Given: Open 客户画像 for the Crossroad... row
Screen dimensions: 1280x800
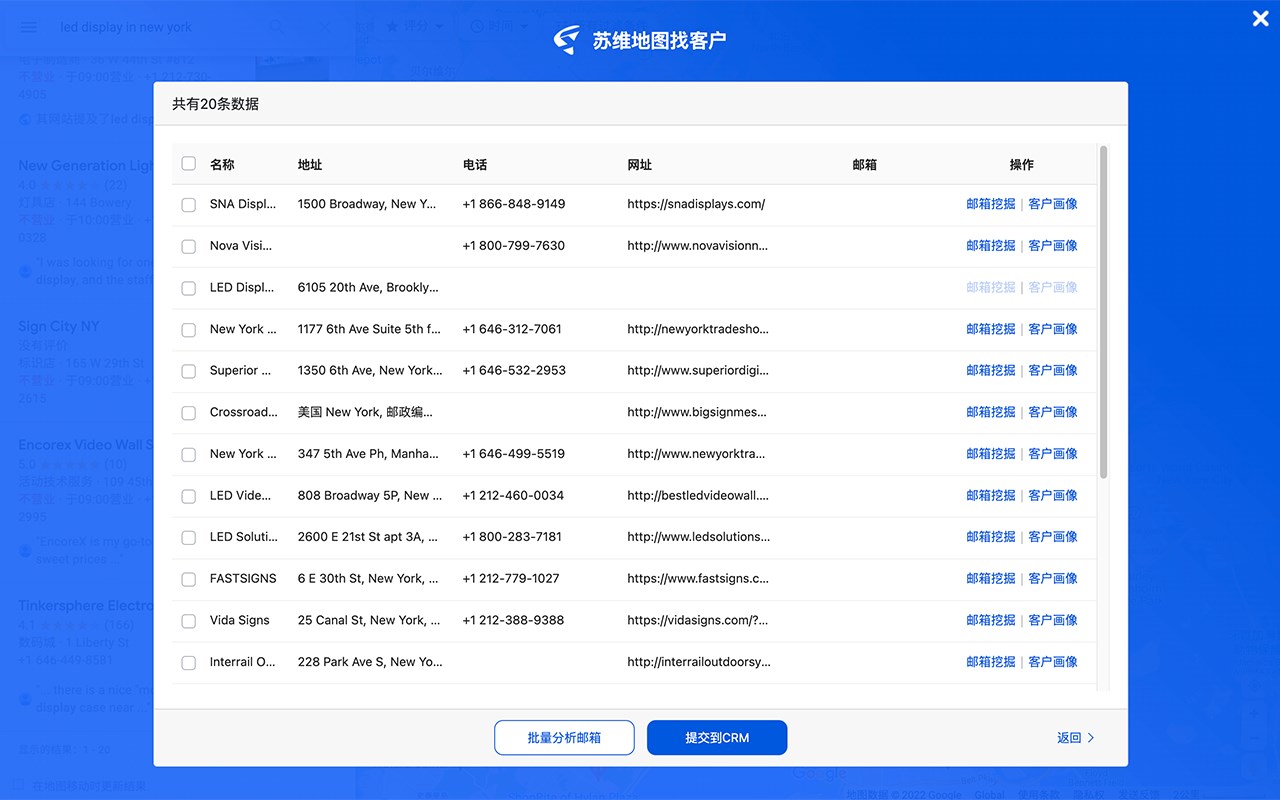Looking at the screenshot, I should pos(1053,412).
